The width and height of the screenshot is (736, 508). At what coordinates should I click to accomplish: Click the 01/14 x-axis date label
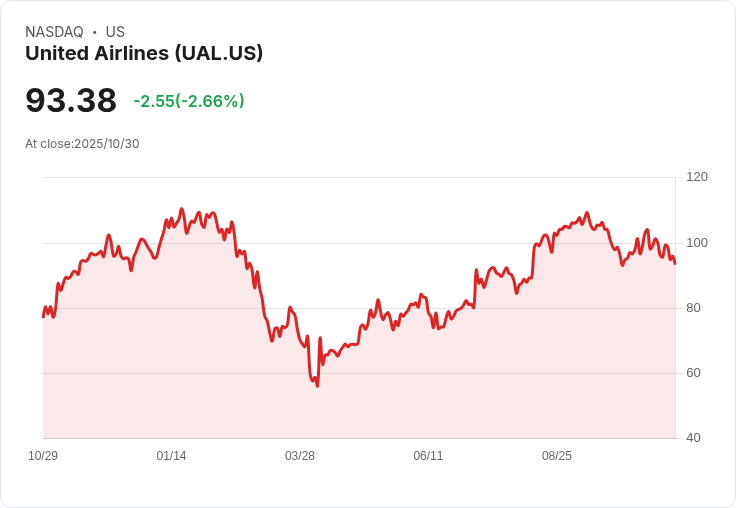click(171, 456)
